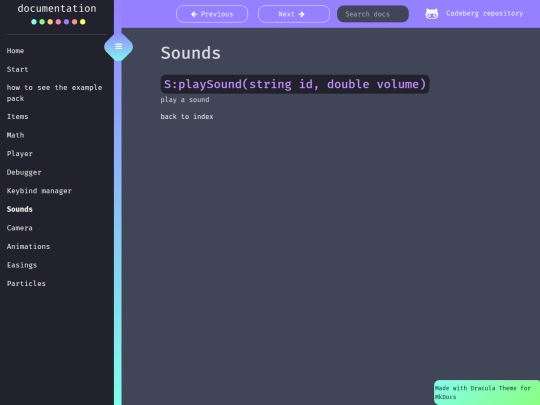Open the Player page
The image size is (540, 405).
(x=20, y=154)
